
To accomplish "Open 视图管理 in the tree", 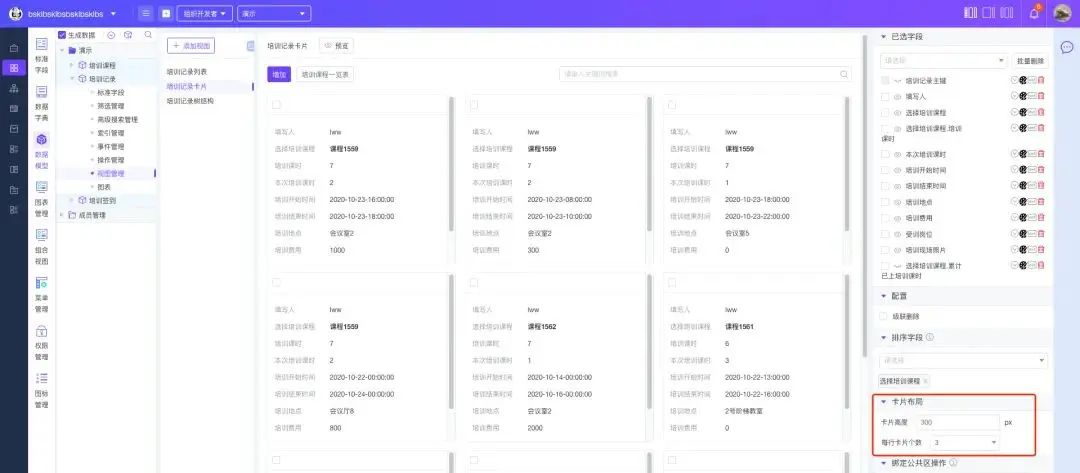I will point(110,174).
